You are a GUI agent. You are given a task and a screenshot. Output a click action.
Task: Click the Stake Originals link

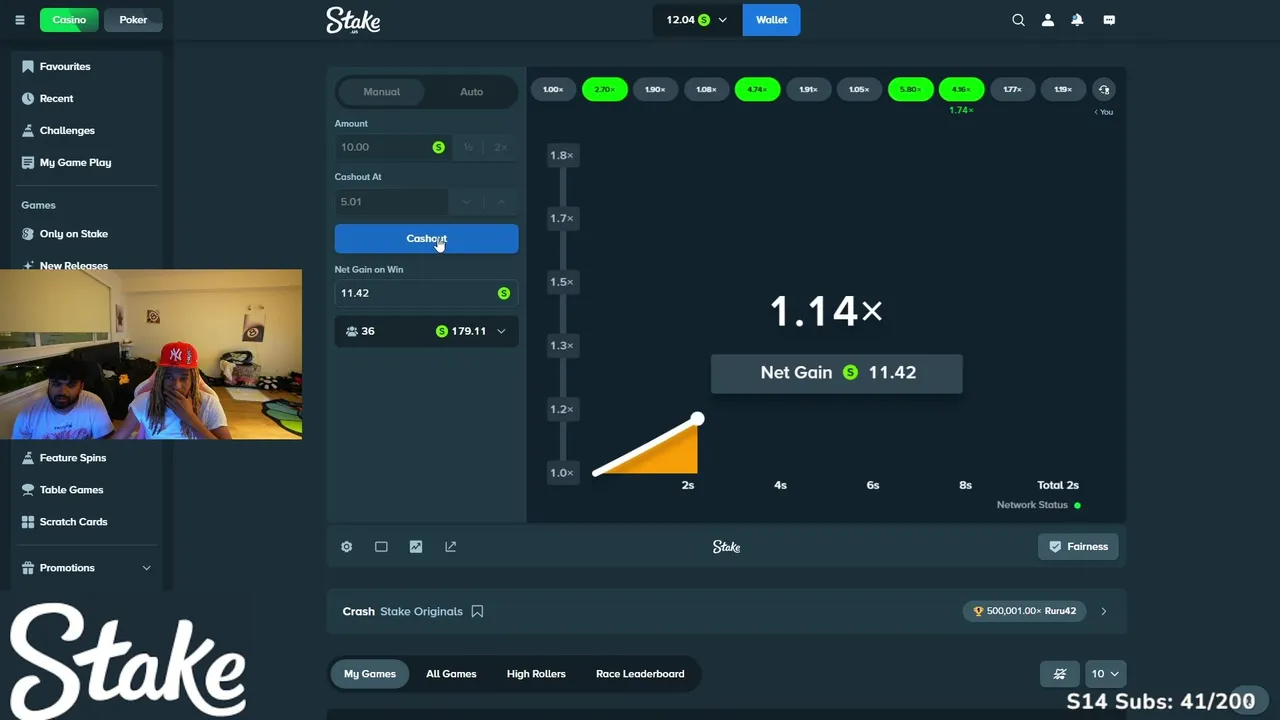(421, 611)
